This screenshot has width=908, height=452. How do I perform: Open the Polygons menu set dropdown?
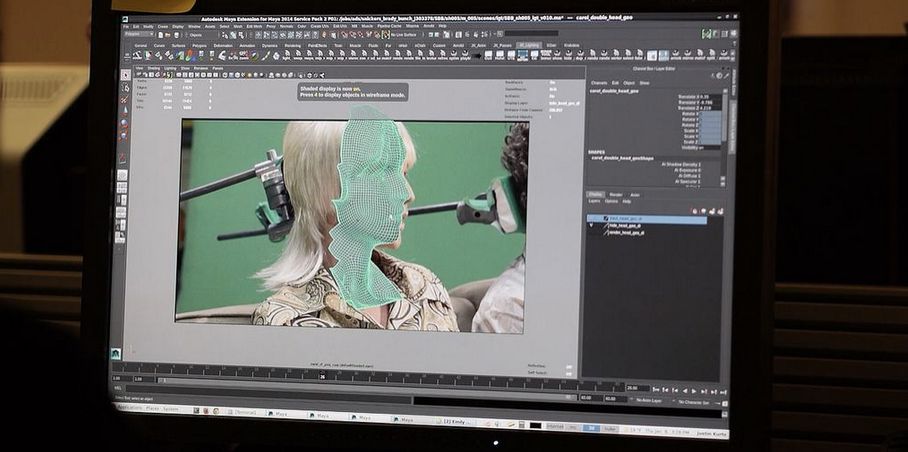coord(140,34)
